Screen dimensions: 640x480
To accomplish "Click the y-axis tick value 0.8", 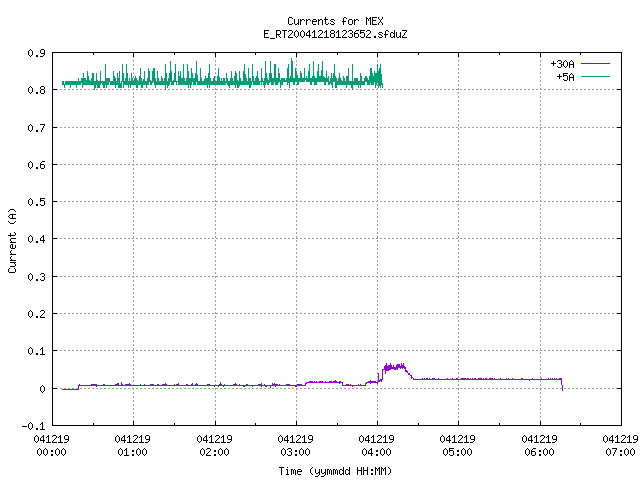I will point(36,90).
